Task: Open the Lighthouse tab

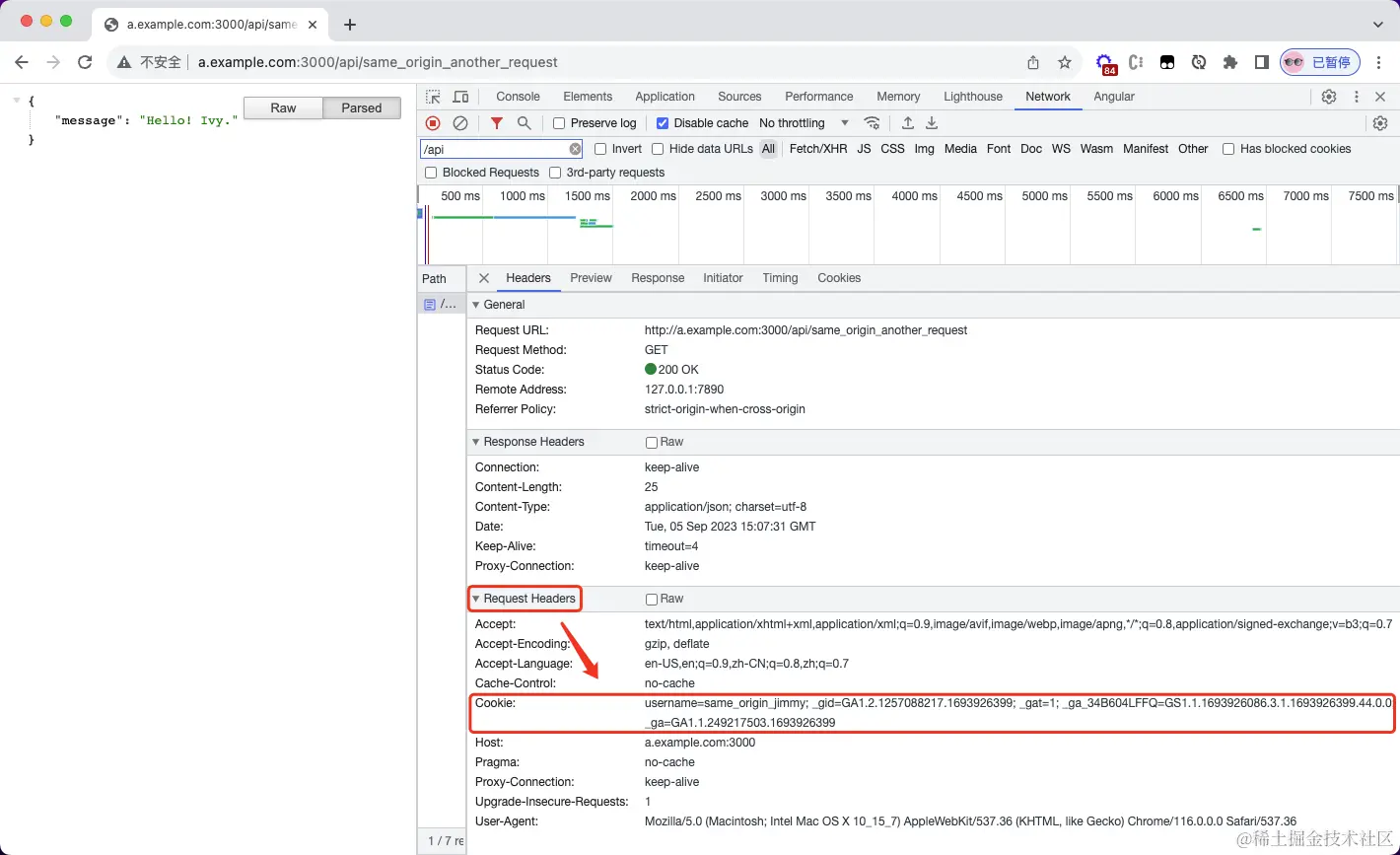Action: click(973, 97)
